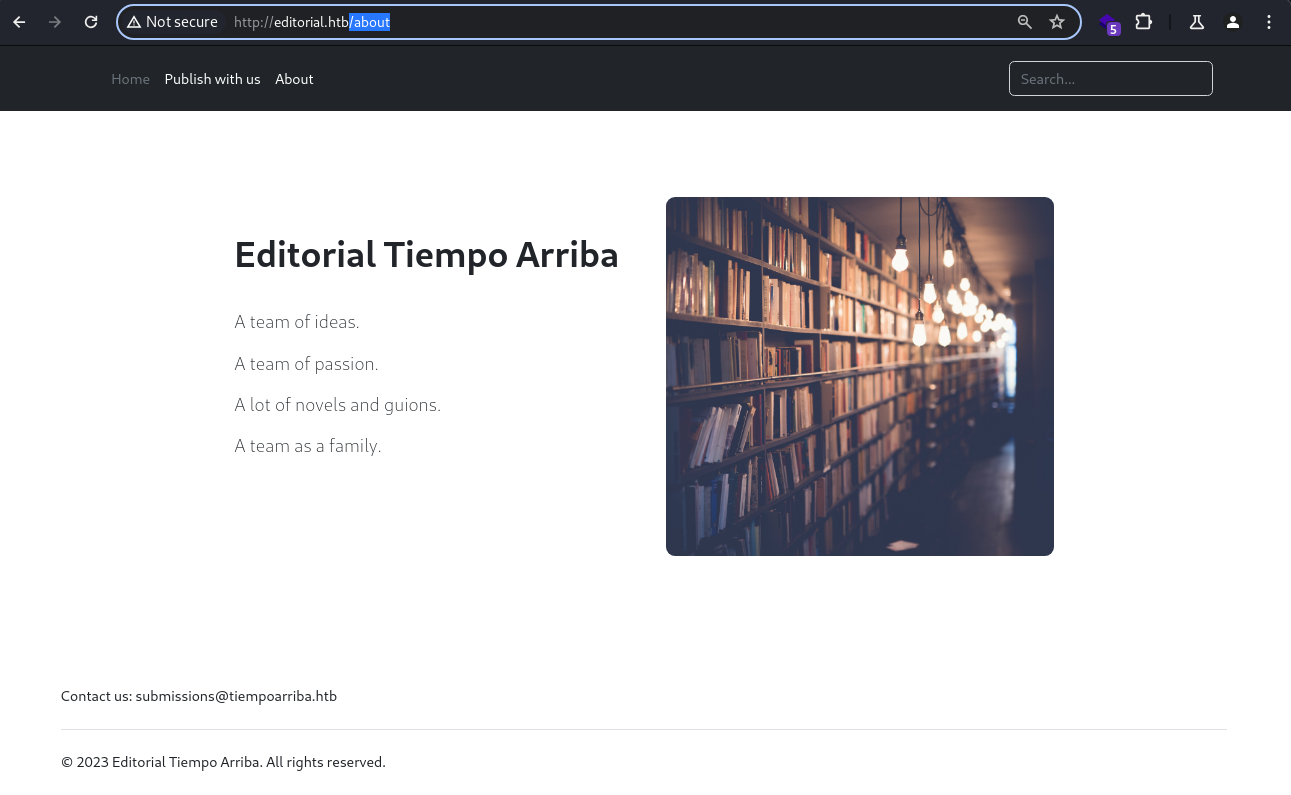Click the Chrome Labs flask icon
Viewport: 1291px width, 795px height.
1196,22
